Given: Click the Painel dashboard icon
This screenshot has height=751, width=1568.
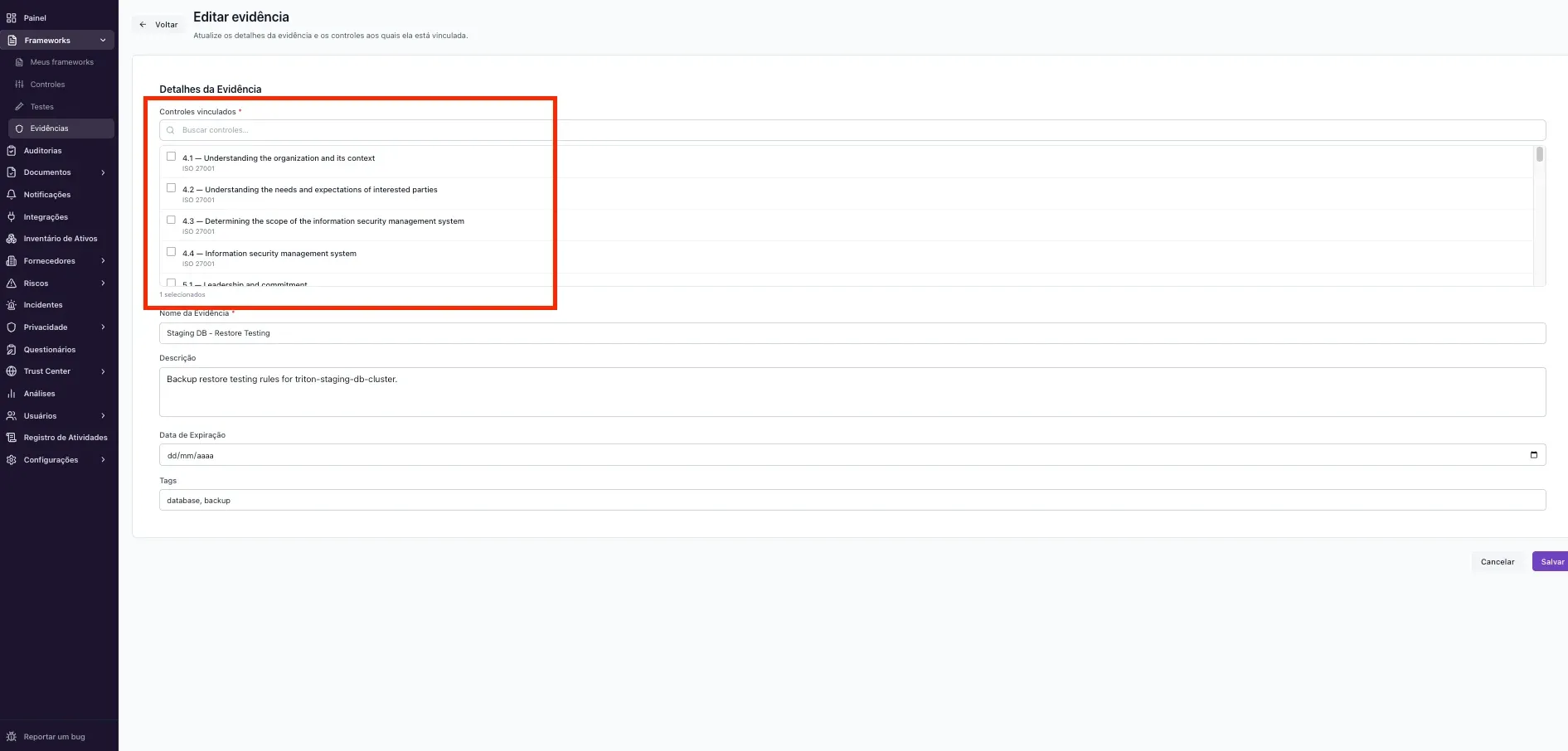Looking at the screenshot, I should tap(12, 17).
